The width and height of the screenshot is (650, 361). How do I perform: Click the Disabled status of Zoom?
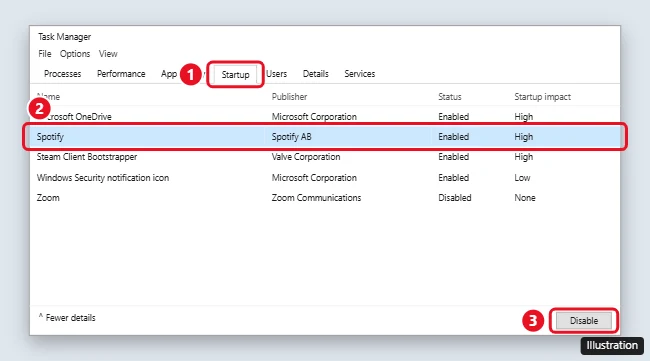455,198
